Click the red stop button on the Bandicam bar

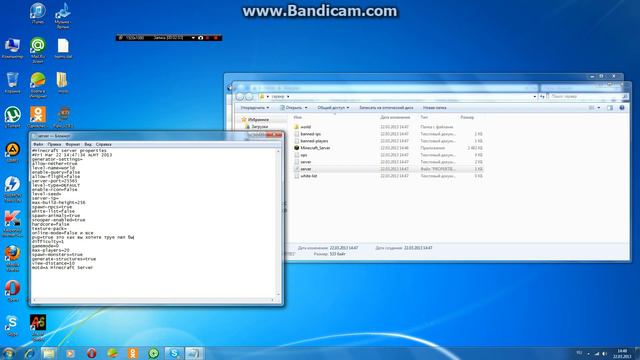(216, 38)
